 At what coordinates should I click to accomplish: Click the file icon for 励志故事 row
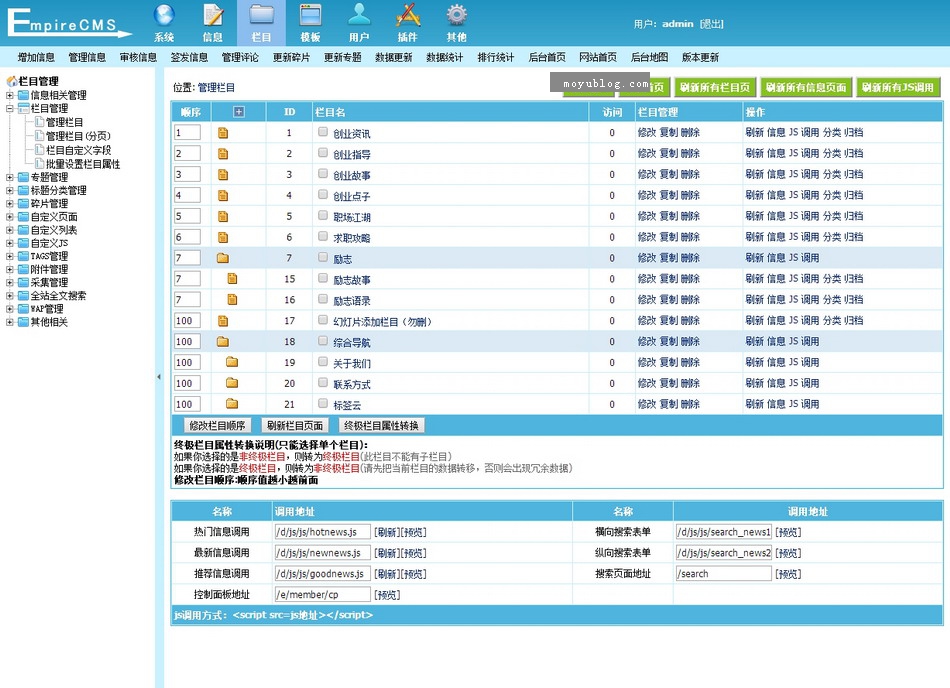click(x=232, y=279)
